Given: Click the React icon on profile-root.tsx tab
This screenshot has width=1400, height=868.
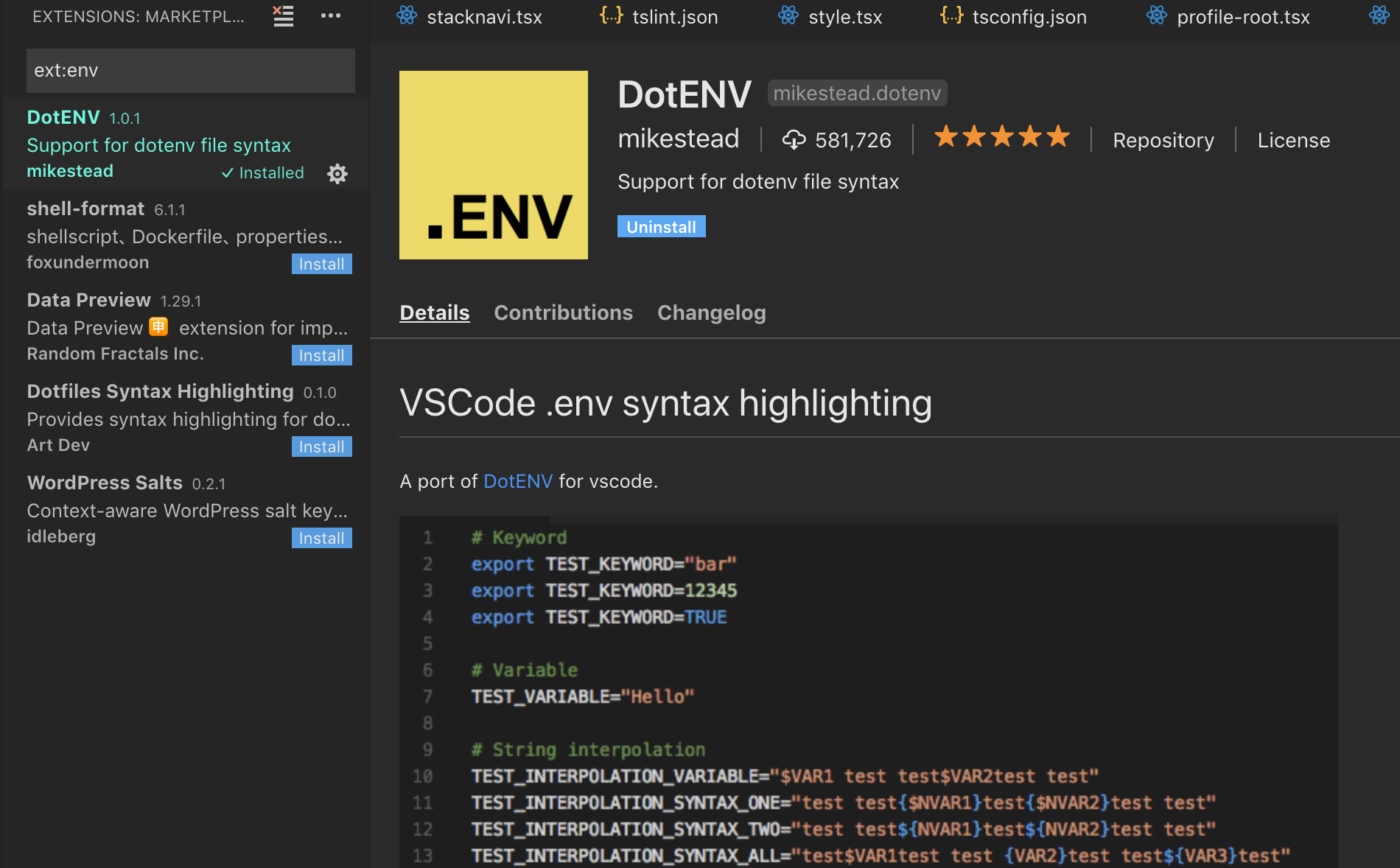Looking at the screenshot, I should click(1157, 15).
